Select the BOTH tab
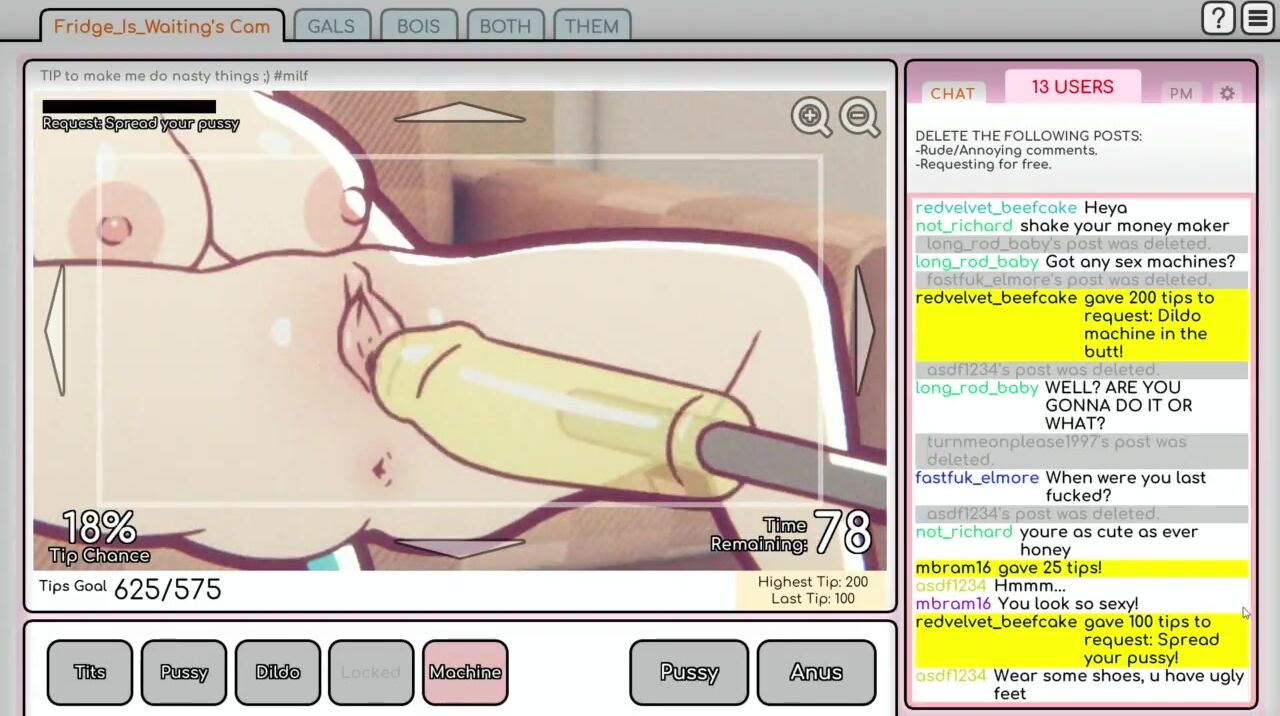Image resolution: width=1280 pixels, height=716 pixels. pyautogui.click(x=505, y=26)
